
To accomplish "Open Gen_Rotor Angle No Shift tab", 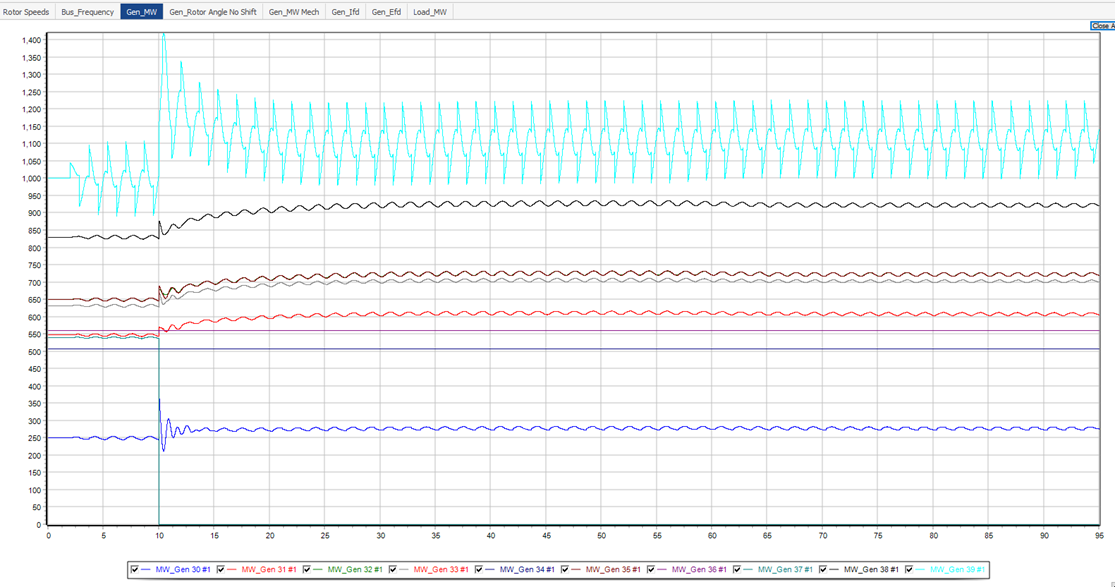I will point(213,11).
